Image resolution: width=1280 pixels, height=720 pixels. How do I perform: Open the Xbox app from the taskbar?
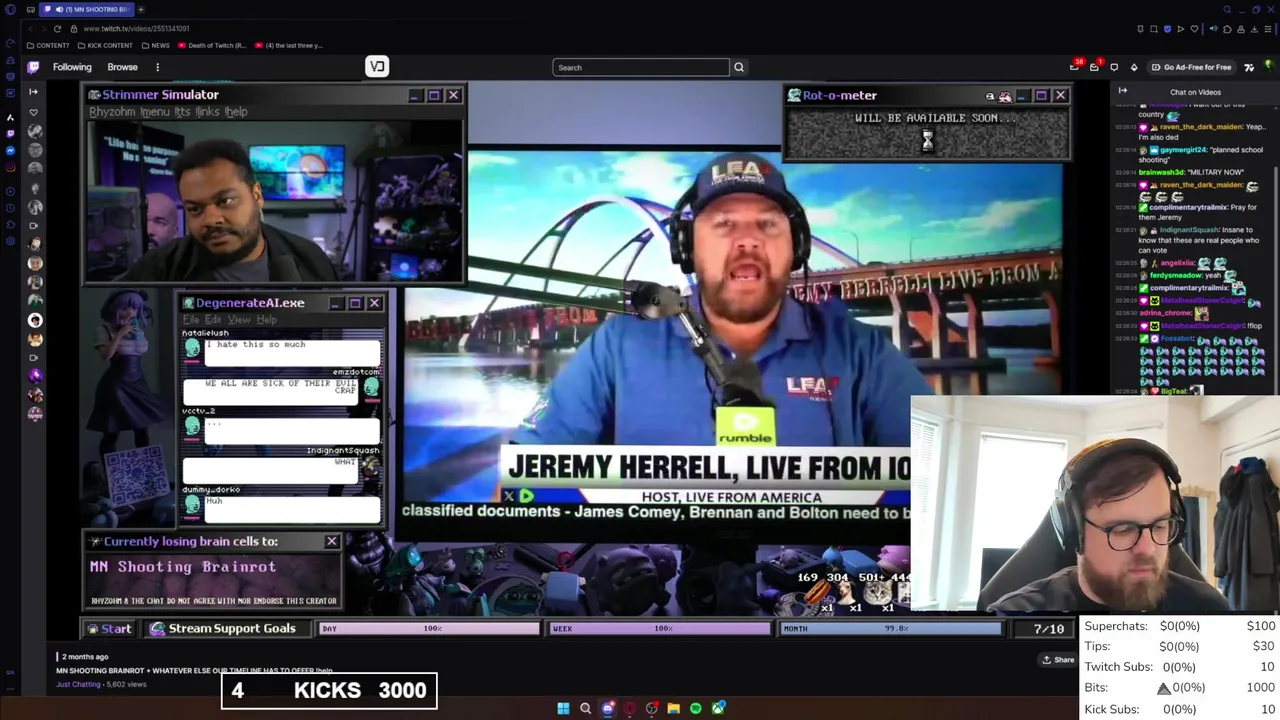click(718, 708)
